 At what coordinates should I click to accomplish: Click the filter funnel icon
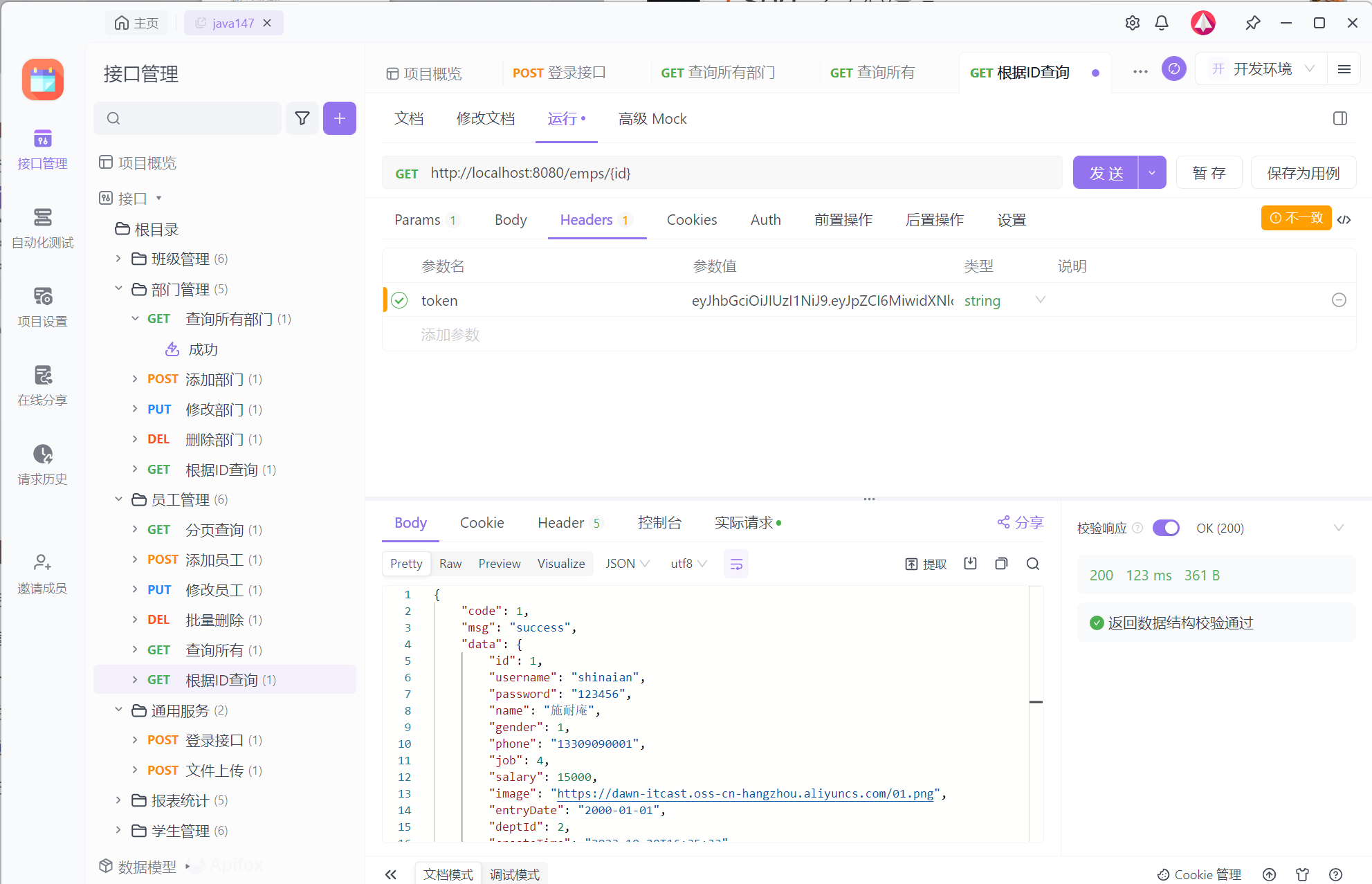click(x=302, y=118)
